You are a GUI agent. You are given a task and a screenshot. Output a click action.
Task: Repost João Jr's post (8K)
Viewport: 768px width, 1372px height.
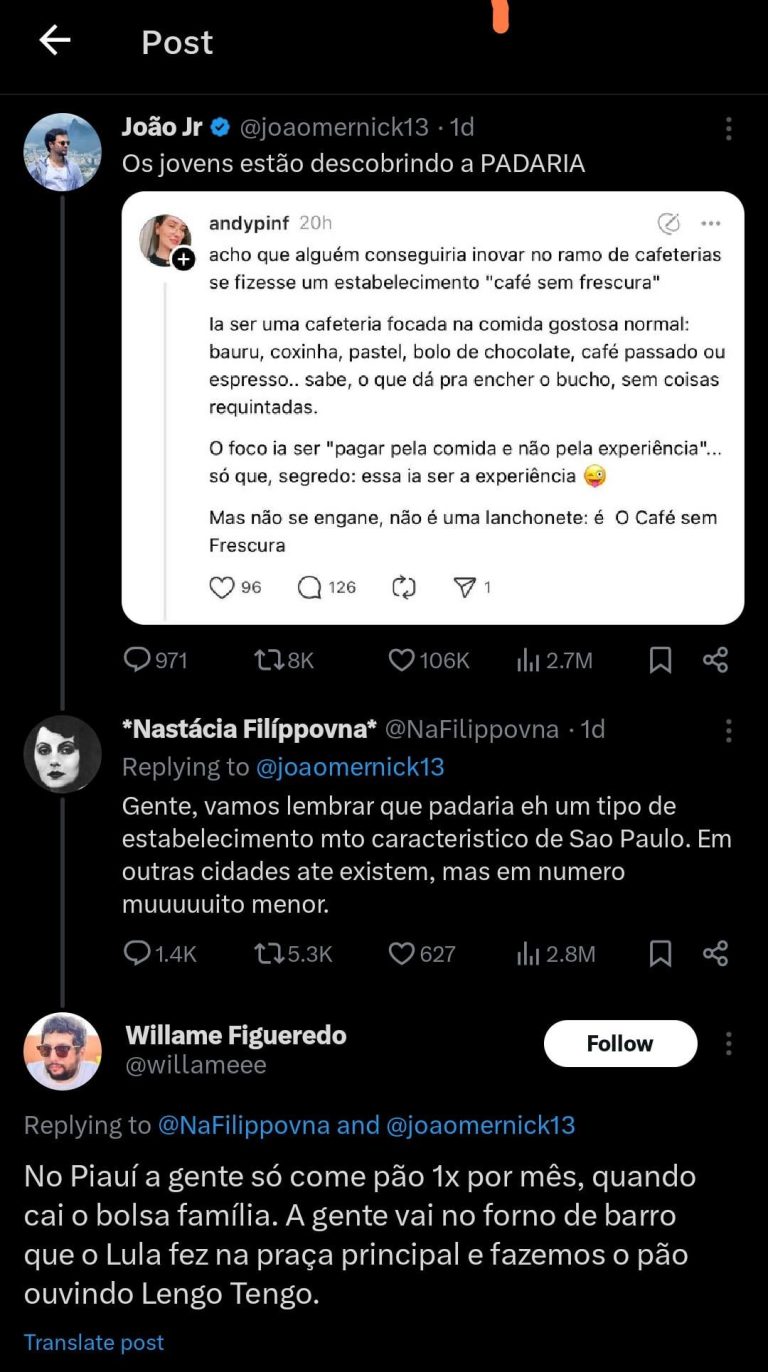[x=268, y=660]
